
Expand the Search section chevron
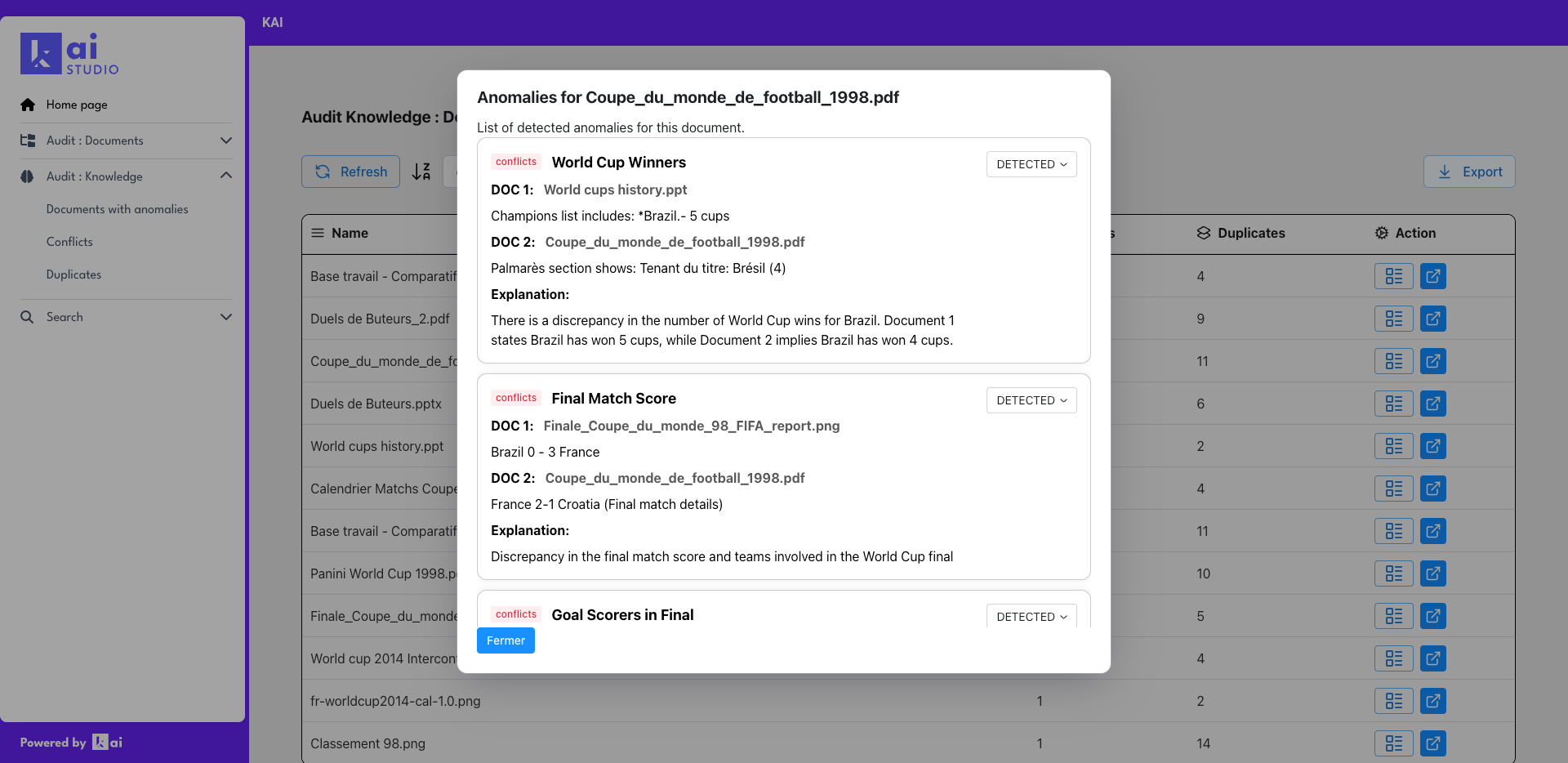click(x=226, y=317)
